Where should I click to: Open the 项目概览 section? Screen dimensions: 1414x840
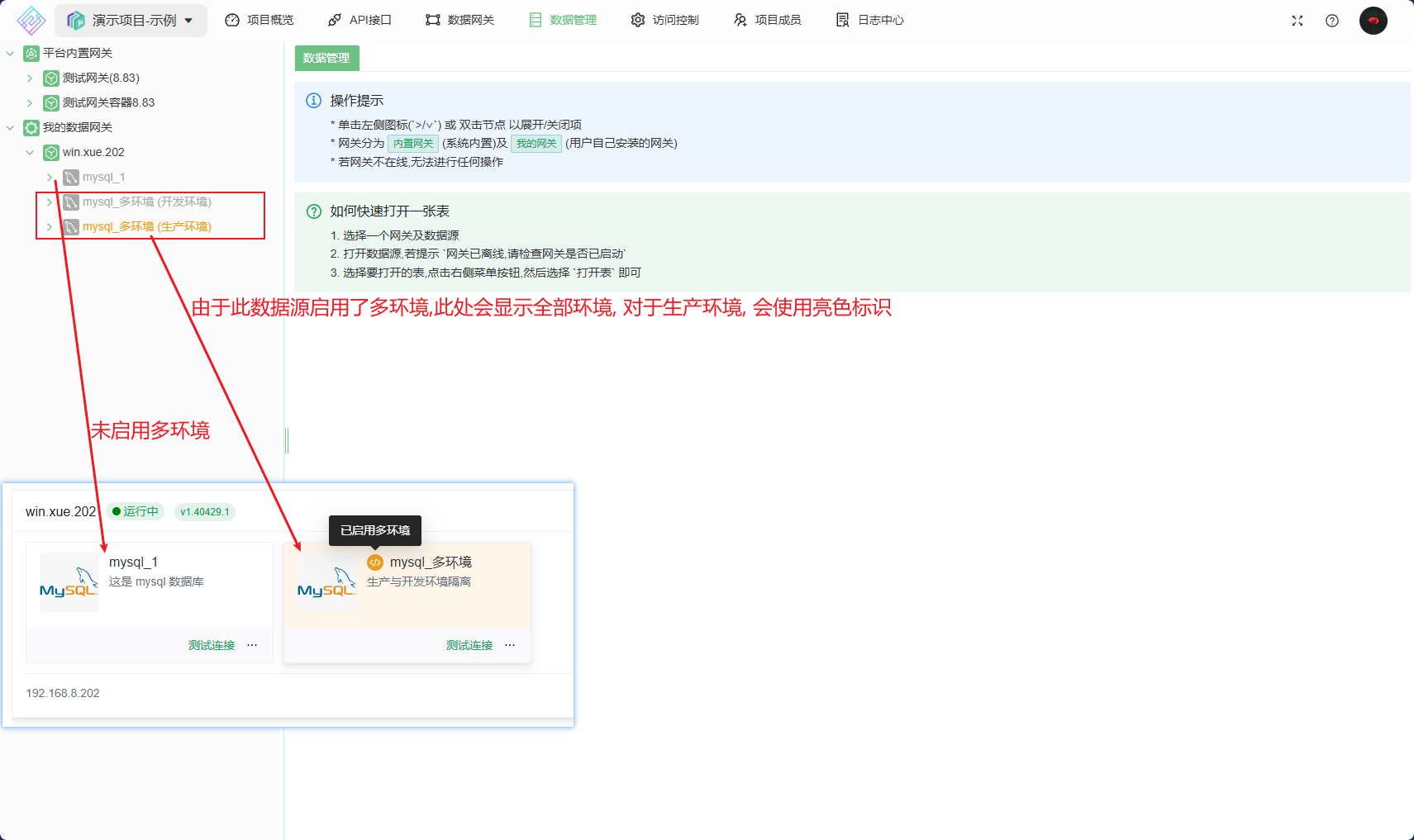(x=259, y=19)
